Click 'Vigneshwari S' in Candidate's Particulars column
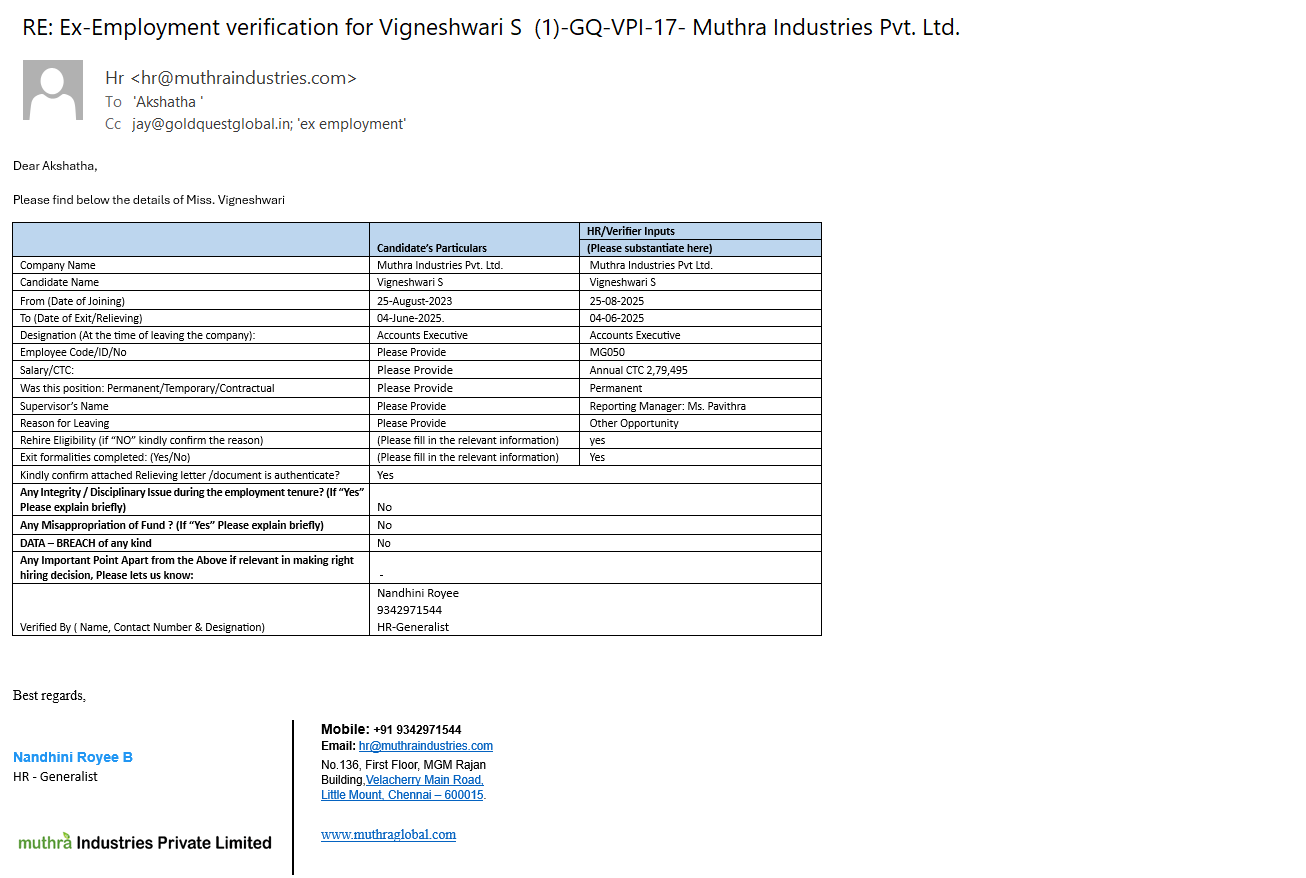The width and height of the screenshot is (1306, 878). coord(410,282)
